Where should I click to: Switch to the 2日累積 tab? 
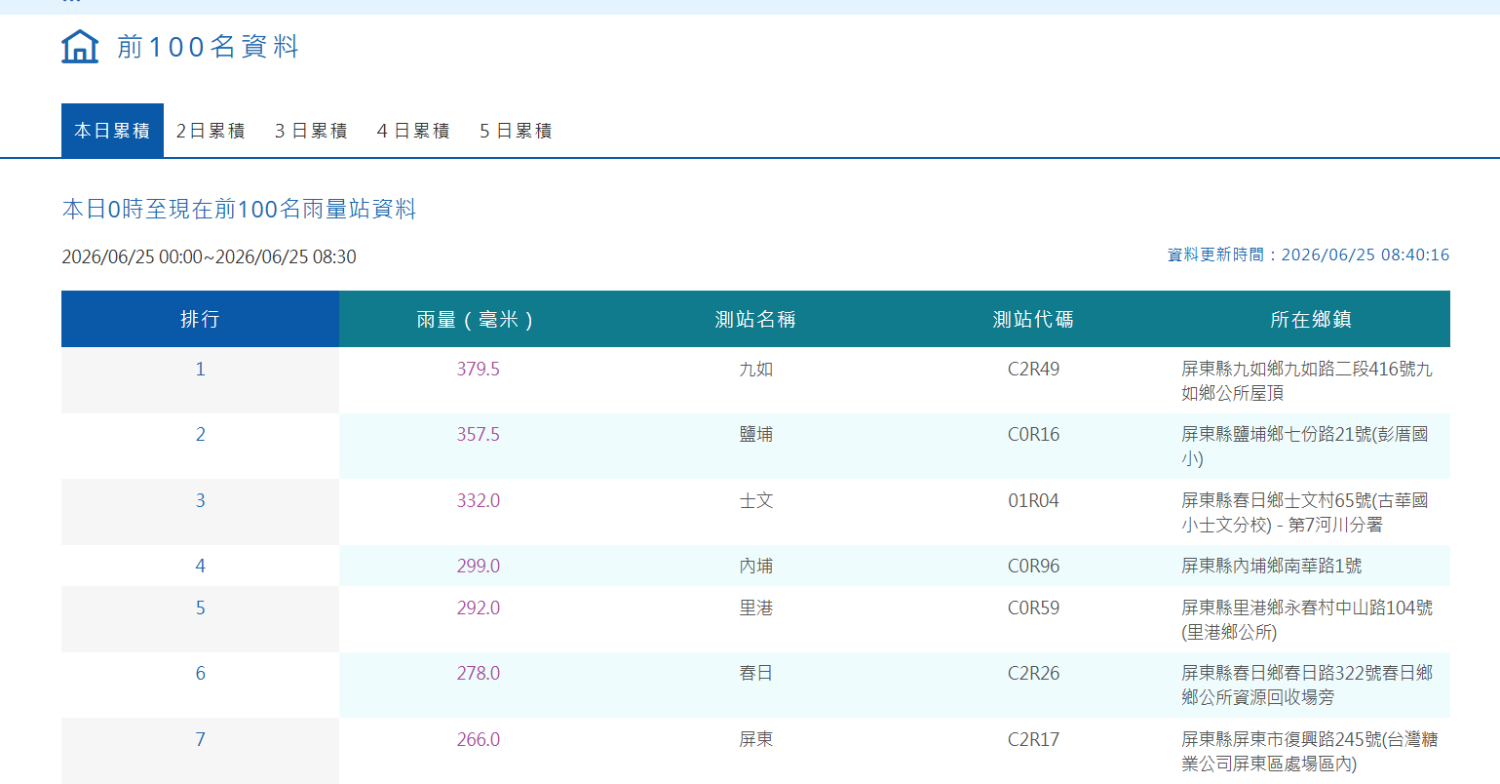(211, 131)
